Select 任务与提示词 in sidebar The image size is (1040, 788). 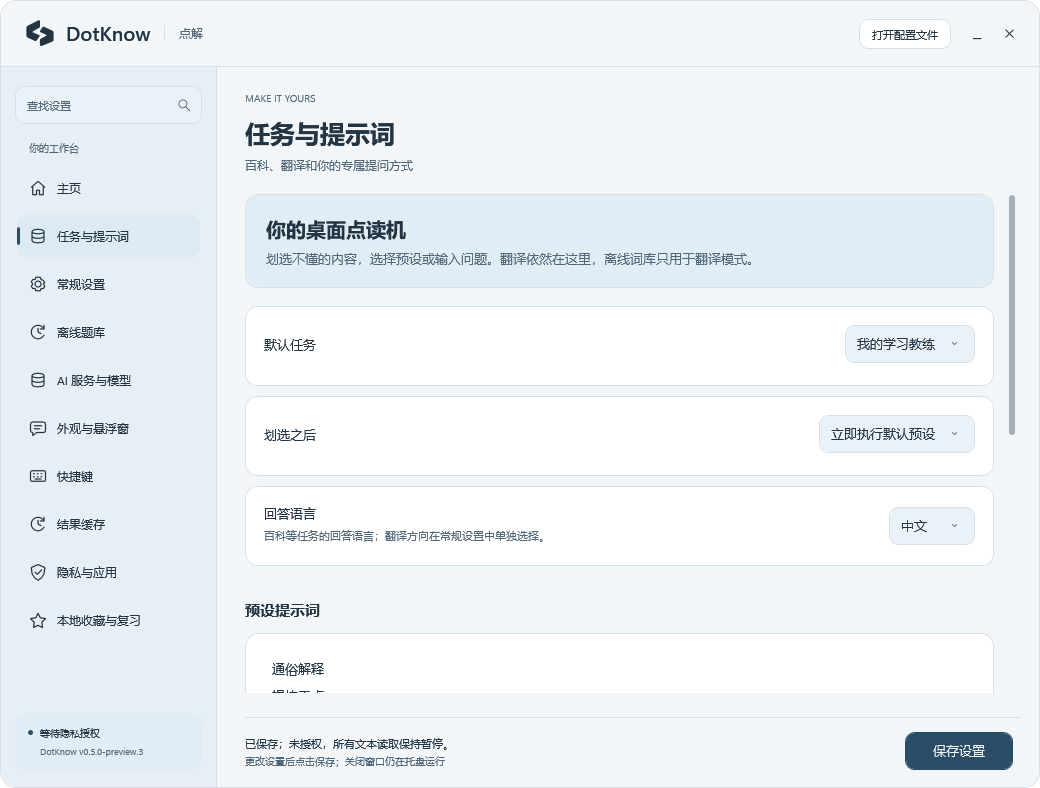click(x=108, y=236)
